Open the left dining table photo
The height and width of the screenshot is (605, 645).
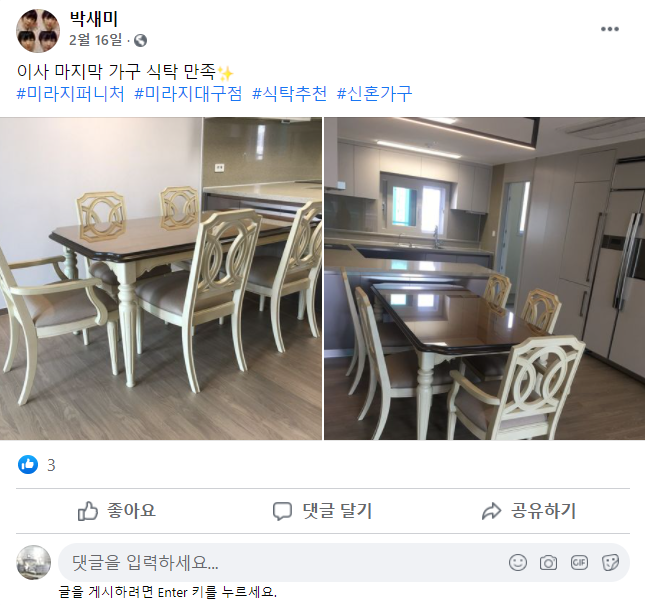point(161,278)
